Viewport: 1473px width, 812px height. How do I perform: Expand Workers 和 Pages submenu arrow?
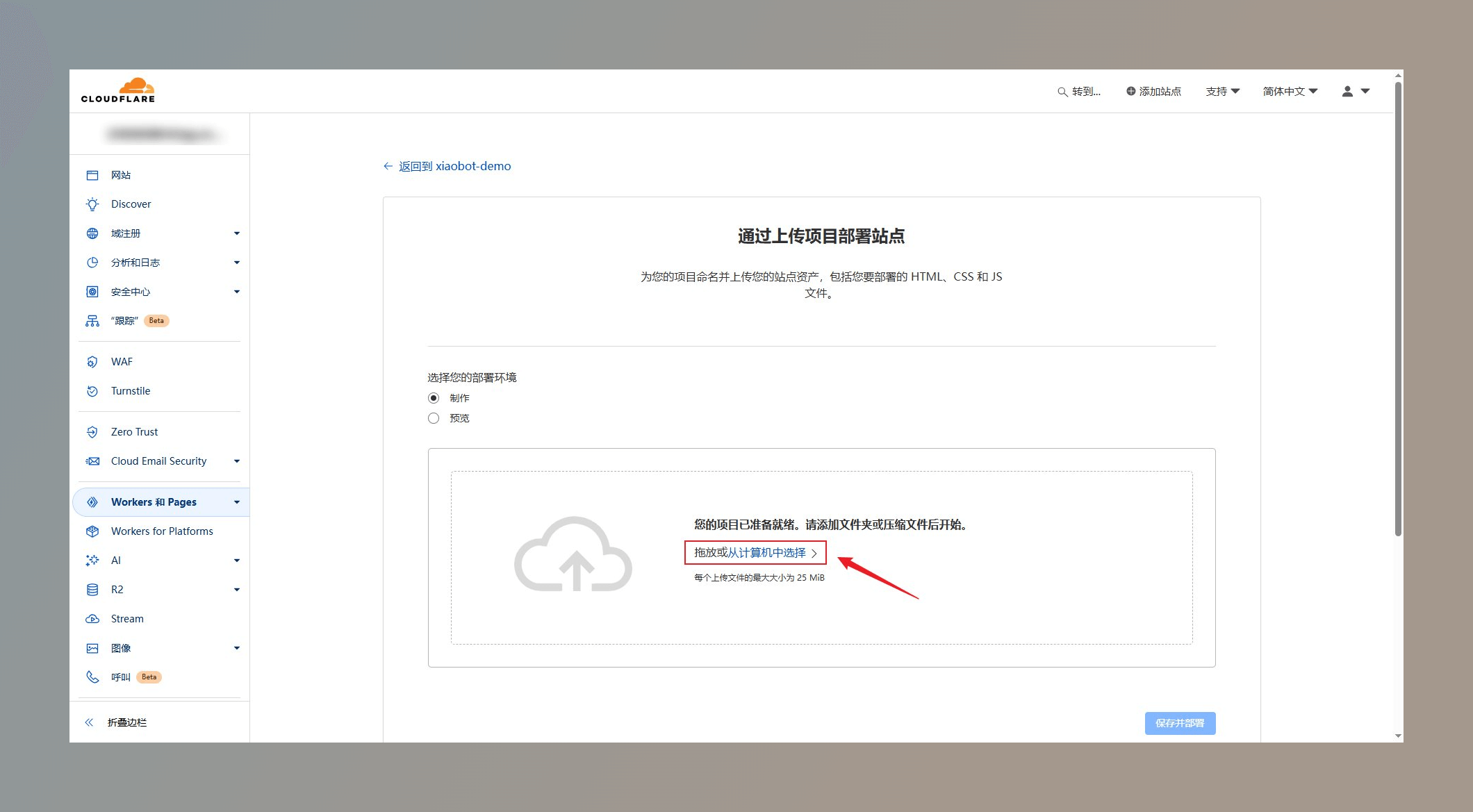click(237, 502)
